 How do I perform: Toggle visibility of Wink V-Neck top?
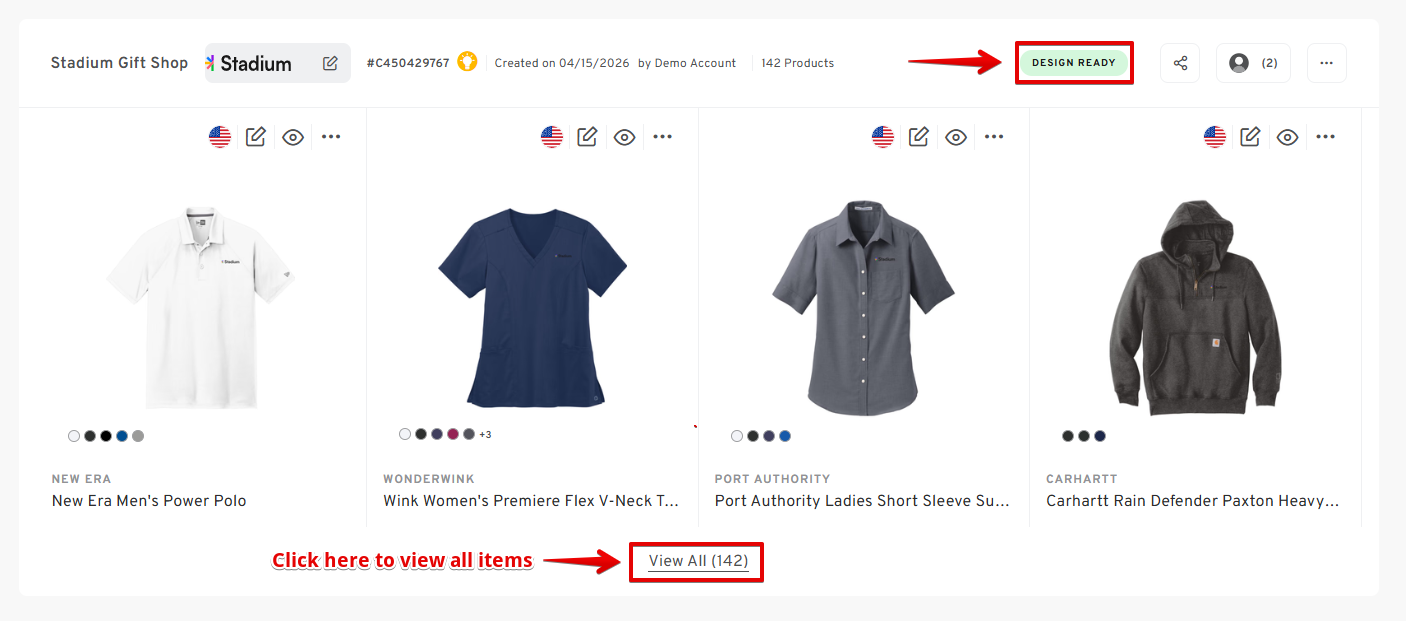coord(625,137)
